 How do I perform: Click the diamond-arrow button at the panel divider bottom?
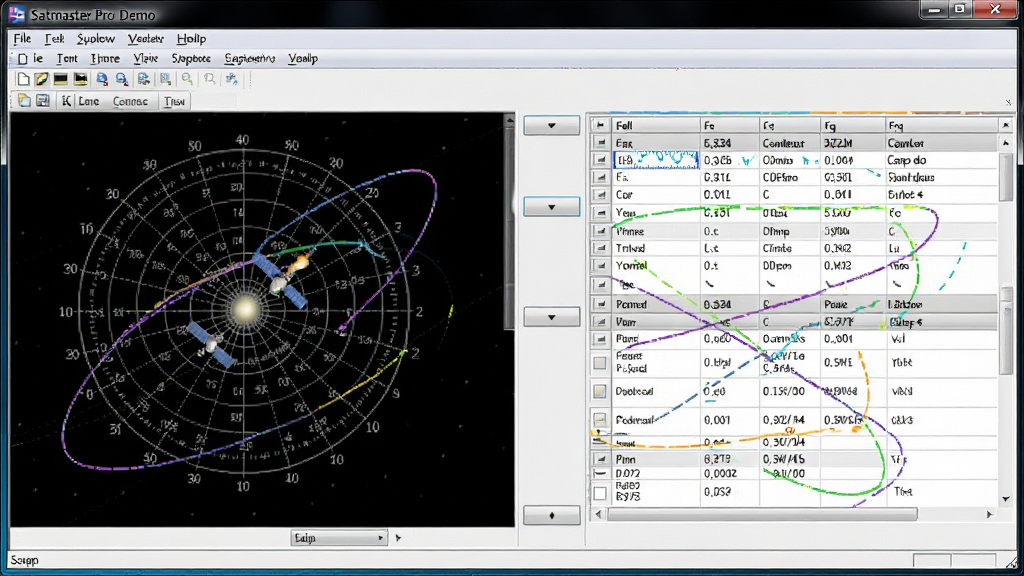tap(552, 516)
